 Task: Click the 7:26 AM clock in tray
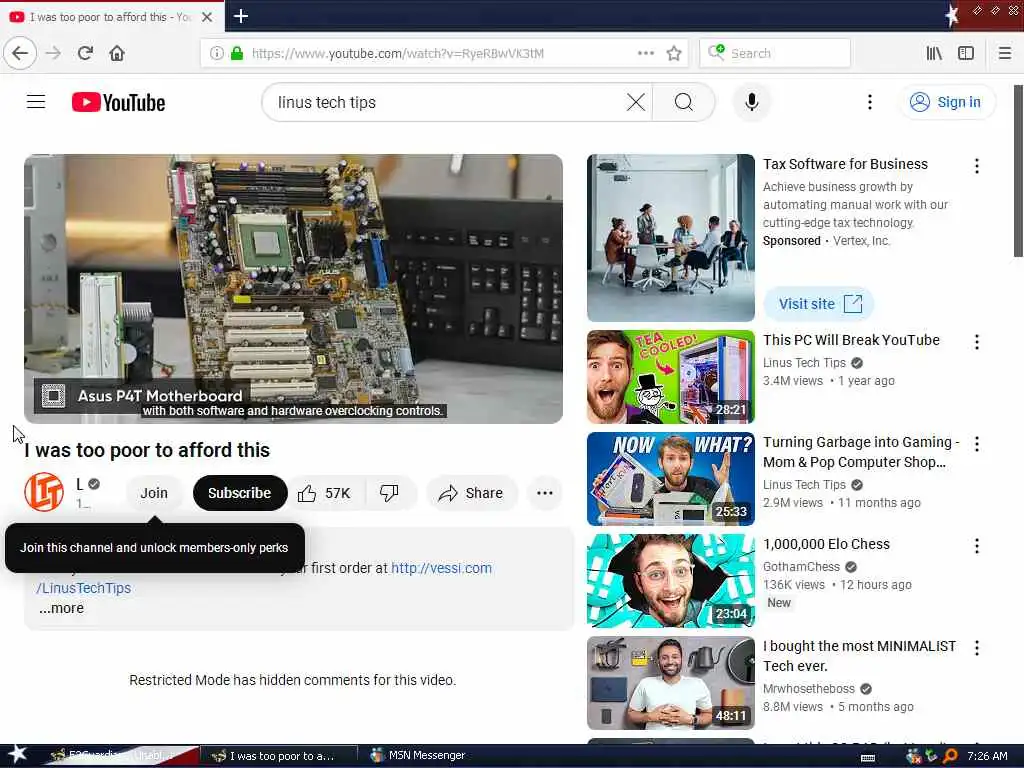point(987,756)
